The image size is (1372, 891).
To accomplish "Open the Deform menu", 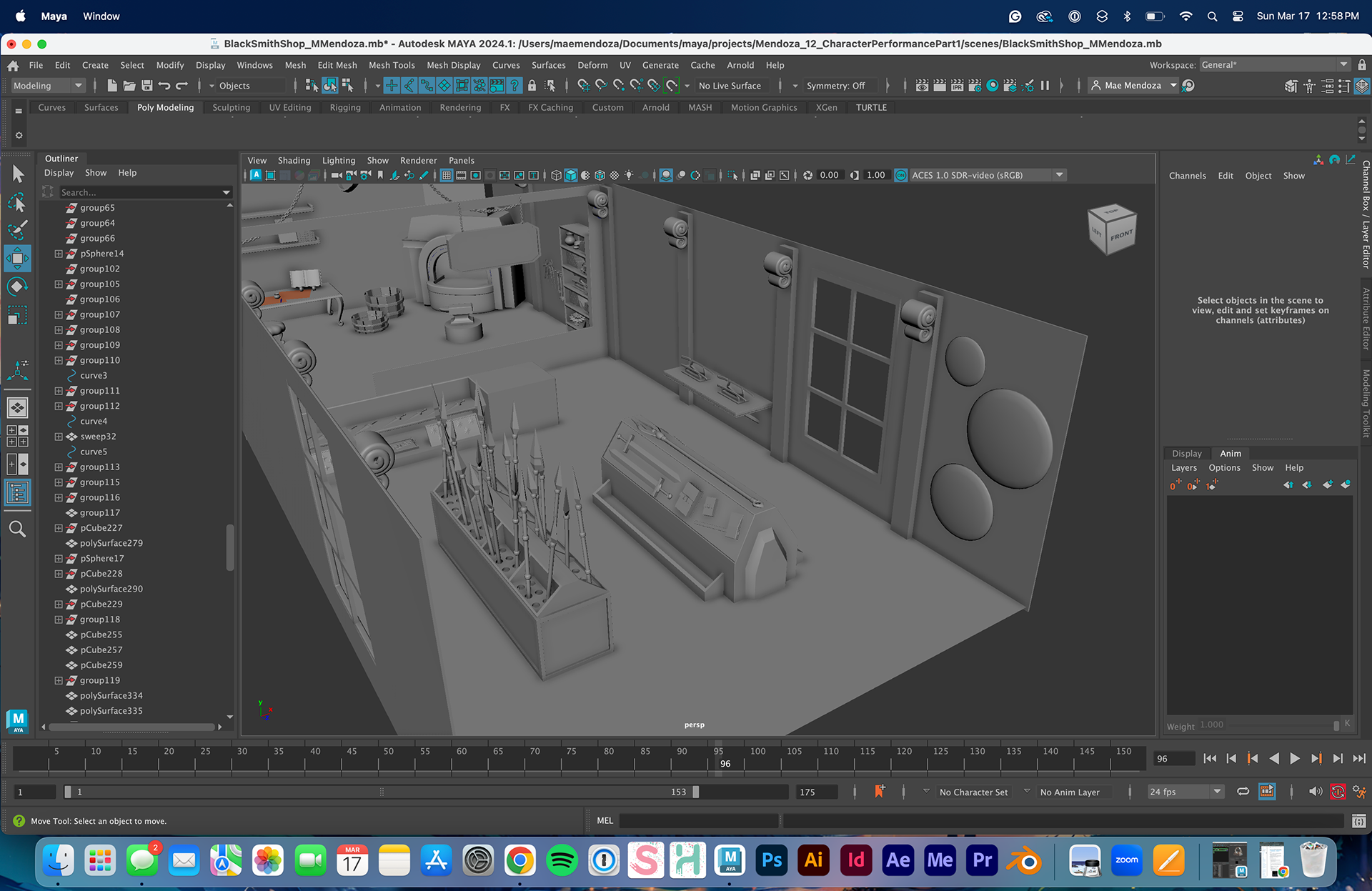I will pos(592,65).
